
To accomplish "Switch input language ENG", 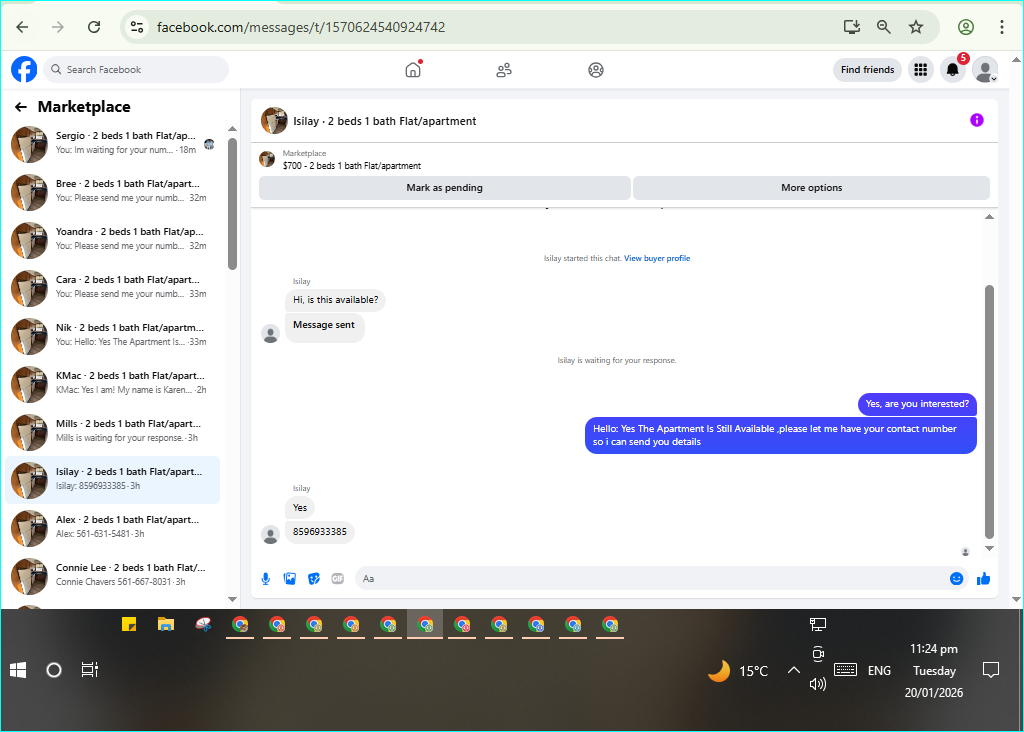I will click(x=879, y=671).
